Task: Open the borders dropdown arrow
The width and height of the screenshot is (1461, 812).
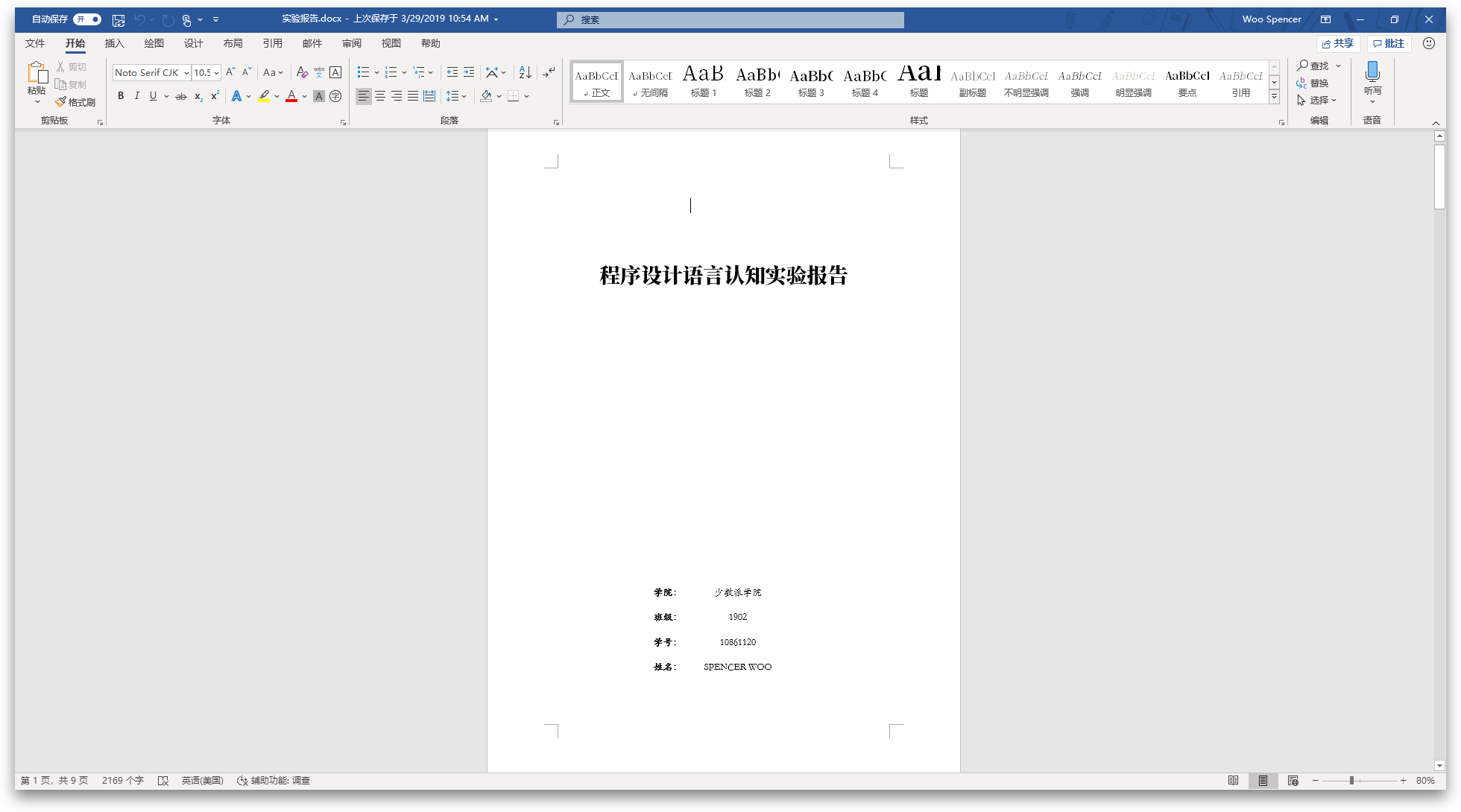Action: coord(526,96)
